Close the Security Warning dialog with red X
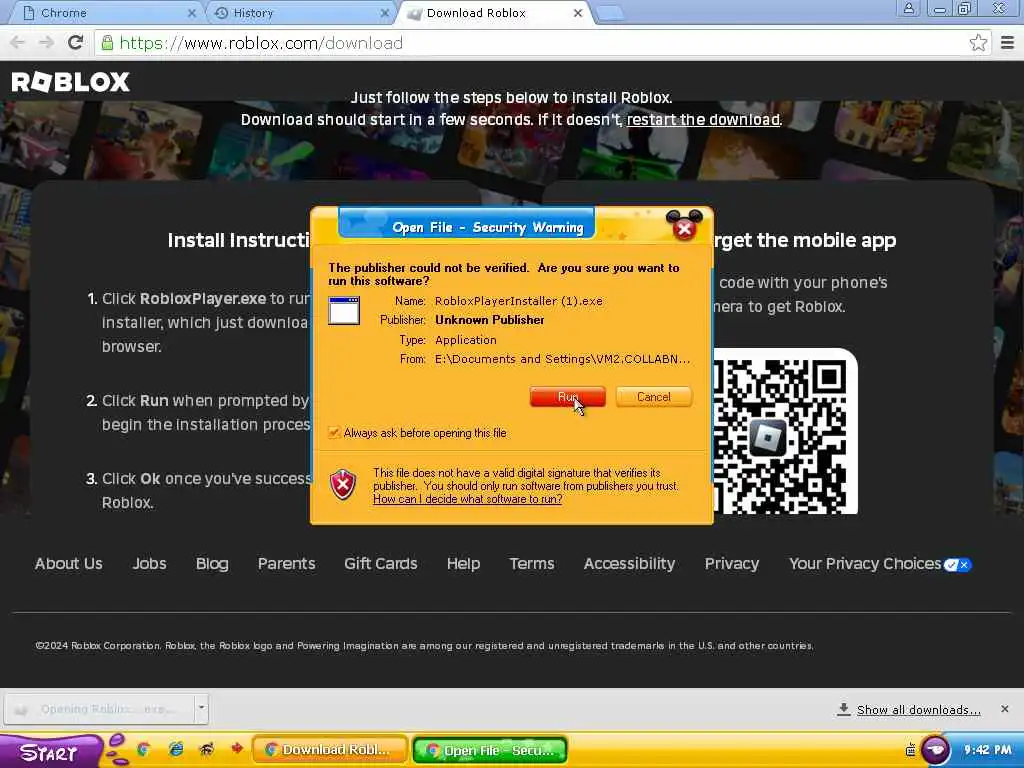This screenshot has width=1024, height=768. (684, 229)
